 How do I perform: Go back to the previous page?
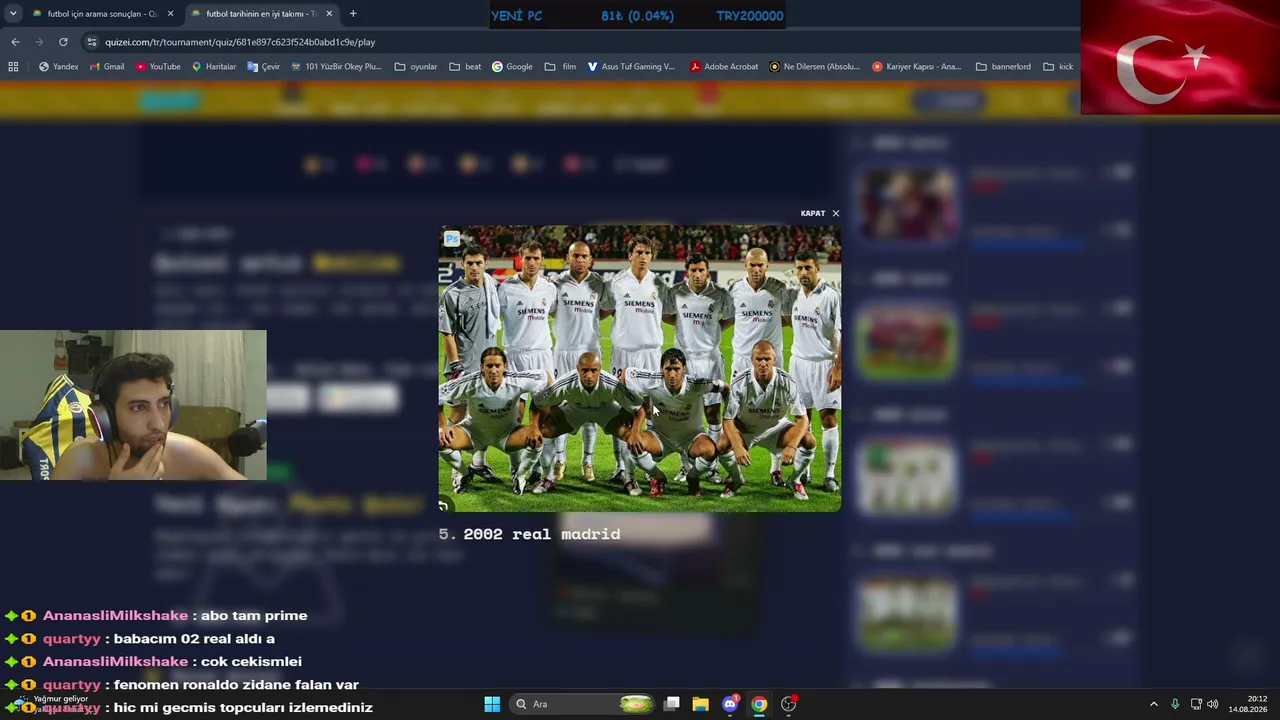tap(15, 42)
